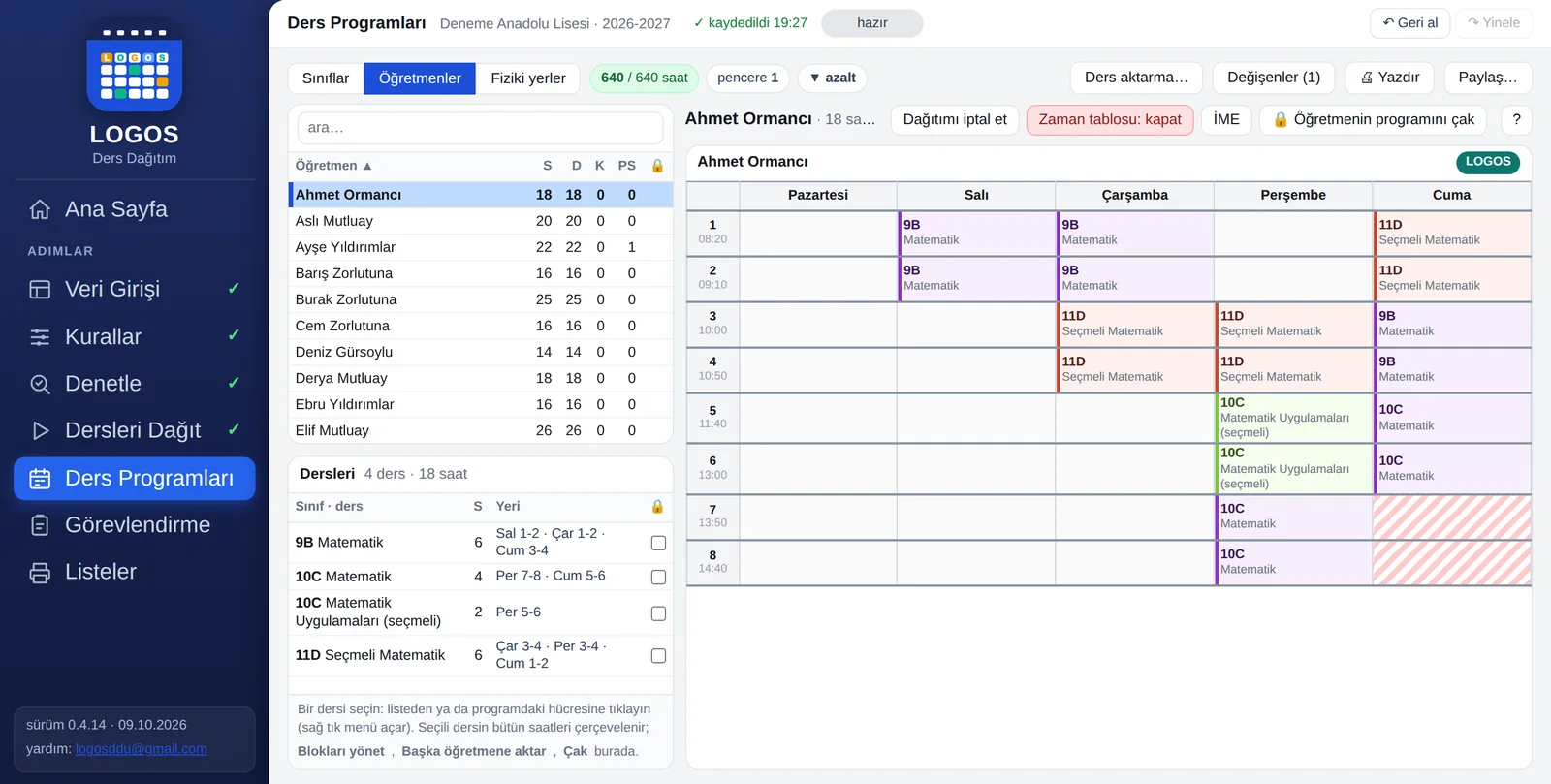
Task: Open Görevlendirme clipboard icon
Action: pyautogui.click(x=40, y=525)
